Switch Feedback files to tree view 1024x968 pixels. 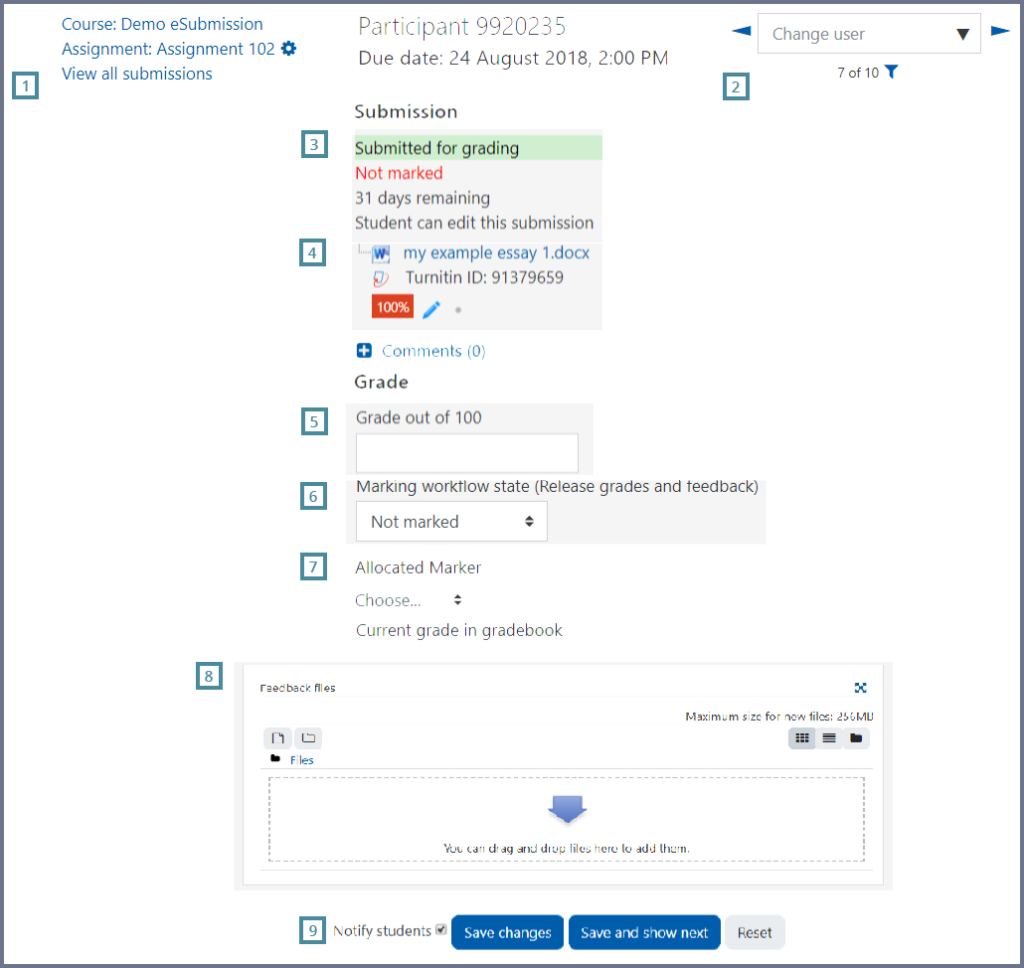856,737
